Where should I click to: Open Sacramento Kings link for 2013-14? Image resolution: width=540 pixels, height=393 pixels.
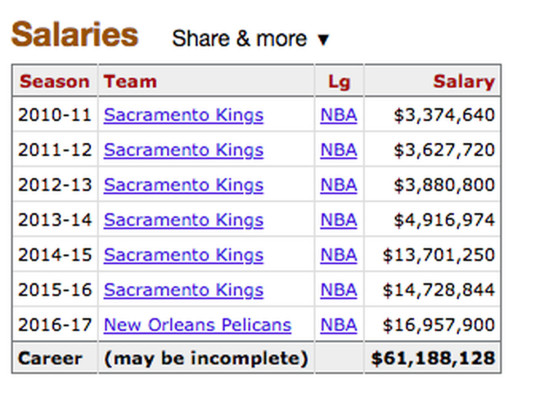184,220
